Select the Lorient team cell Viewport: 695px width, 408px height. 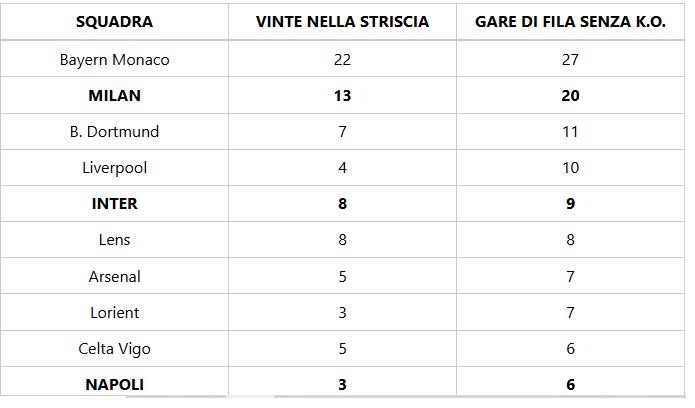114,313
